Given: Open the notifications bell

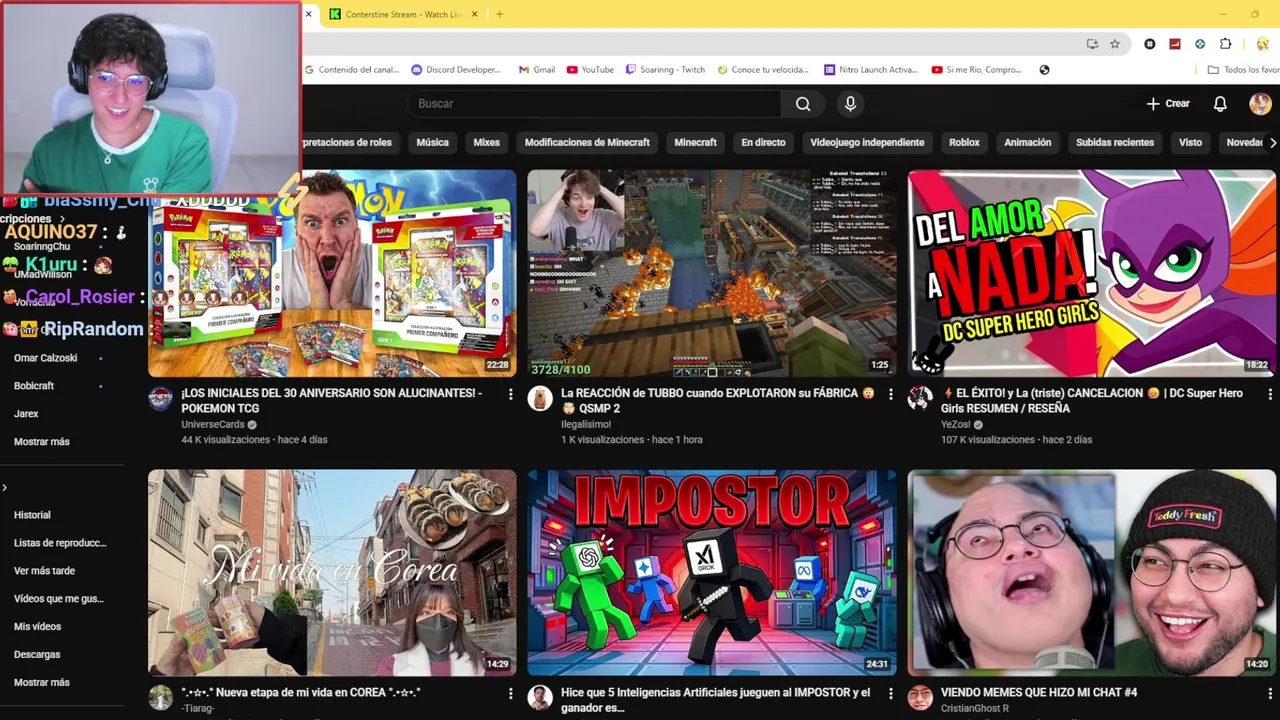Looking at the screenshot, I should click(x=1220, y=104).
